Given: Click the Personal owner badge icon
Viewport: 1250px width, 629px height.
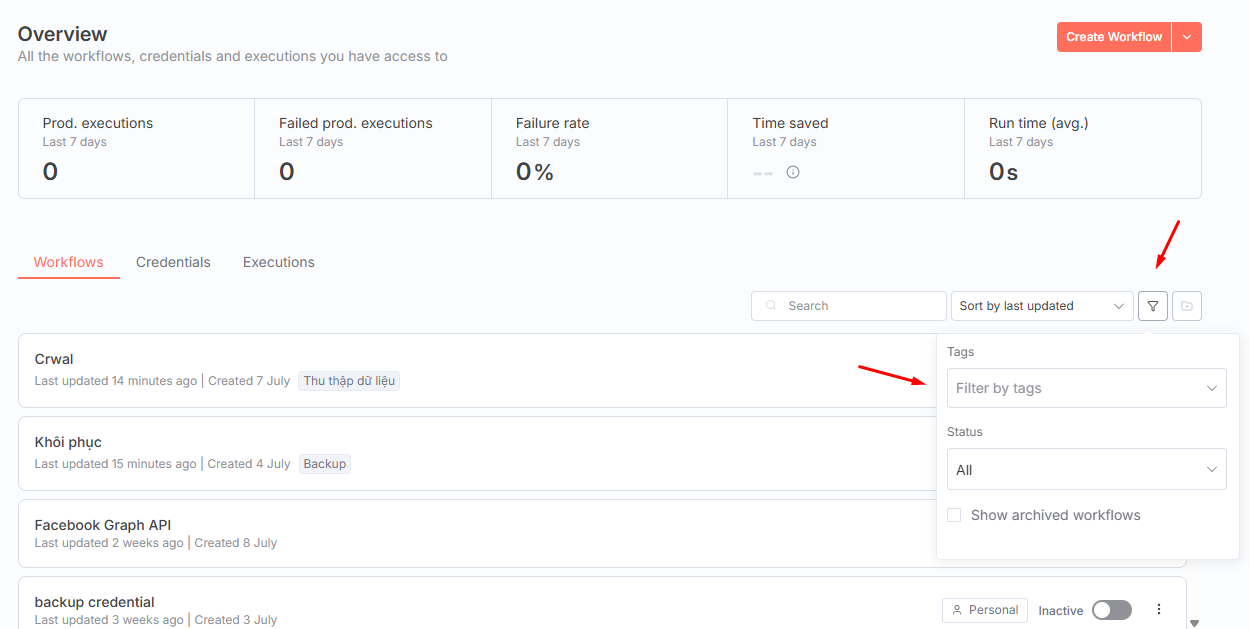Looking at the screenshot, I should [x=957, y=610].
